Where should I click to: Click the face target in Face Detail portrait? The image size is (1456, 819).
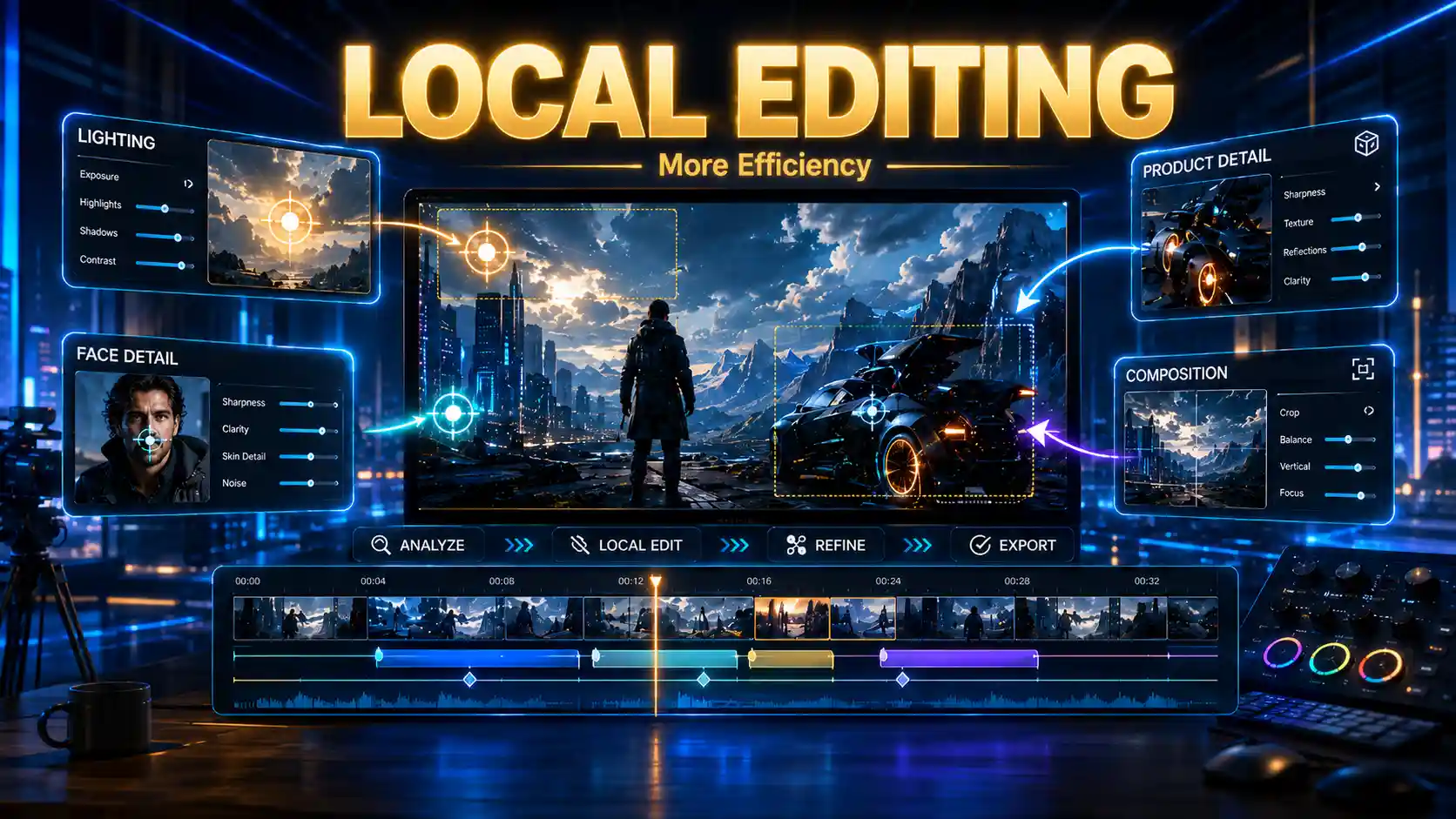(150, 440)
